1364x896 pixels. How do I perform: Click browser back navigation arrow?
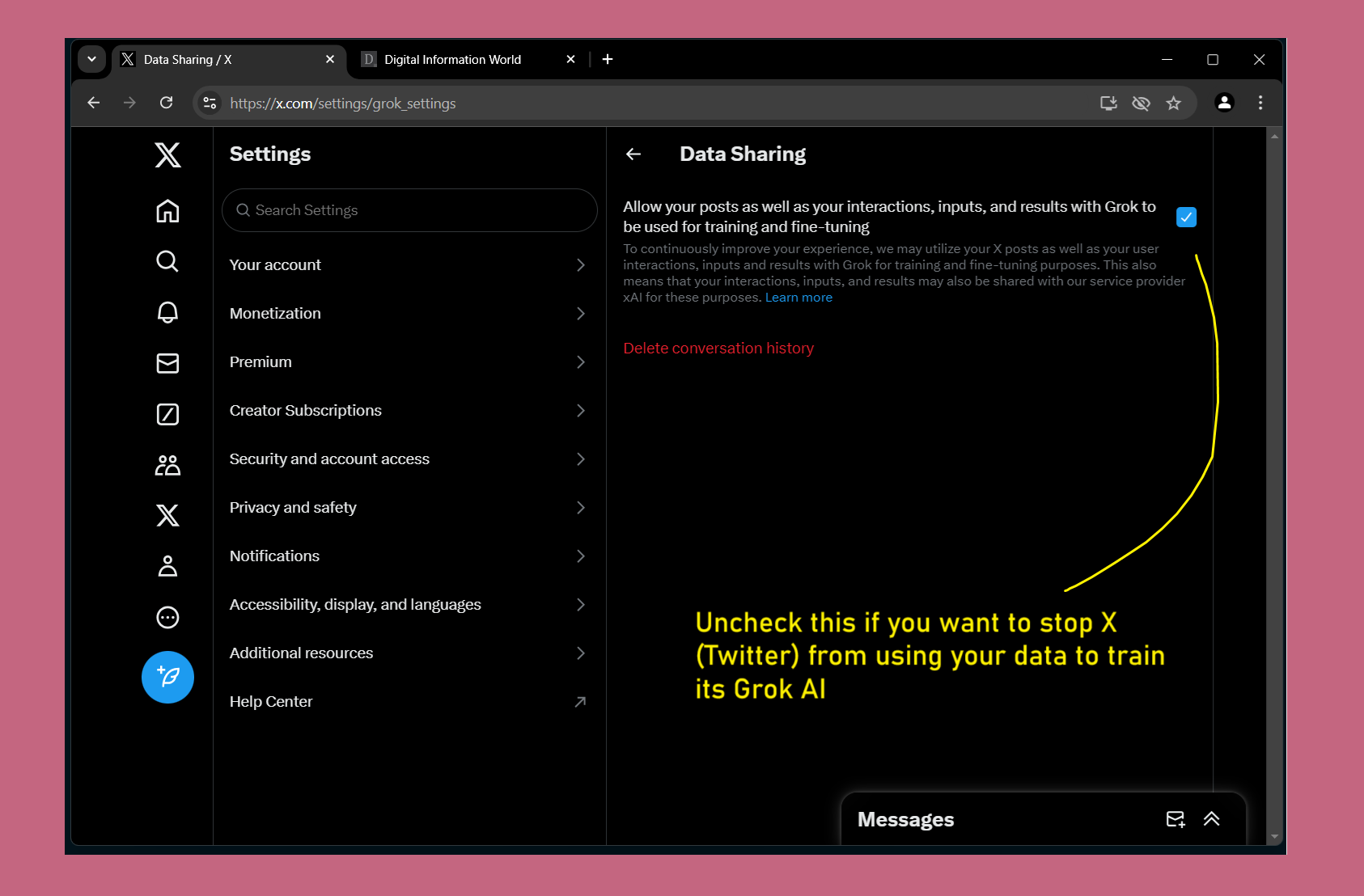point(94,103)
